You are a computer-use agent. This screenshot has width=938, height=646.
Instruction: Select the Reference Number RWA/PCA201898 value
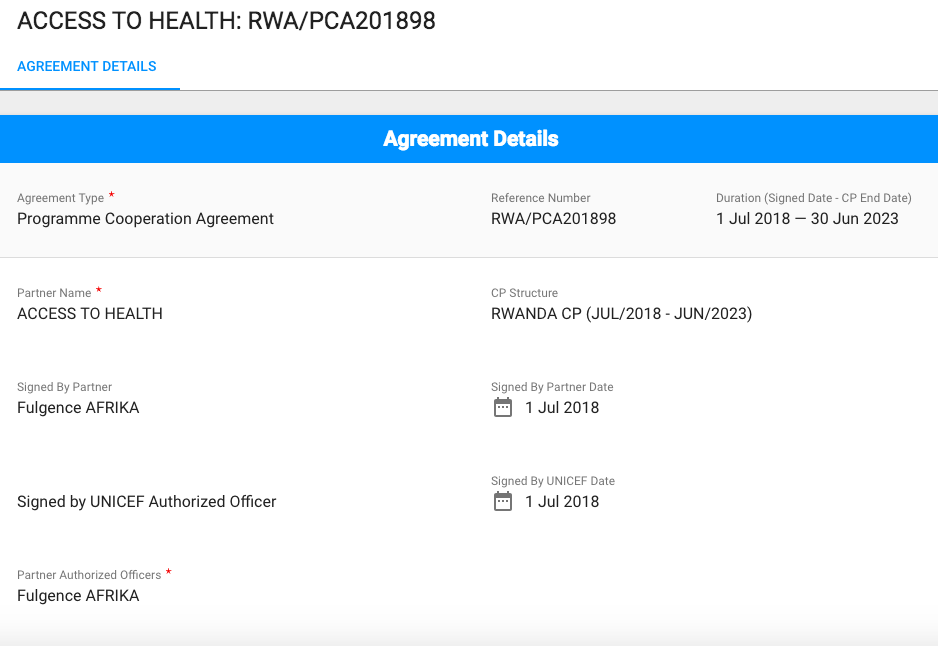(x=553, y=219)
